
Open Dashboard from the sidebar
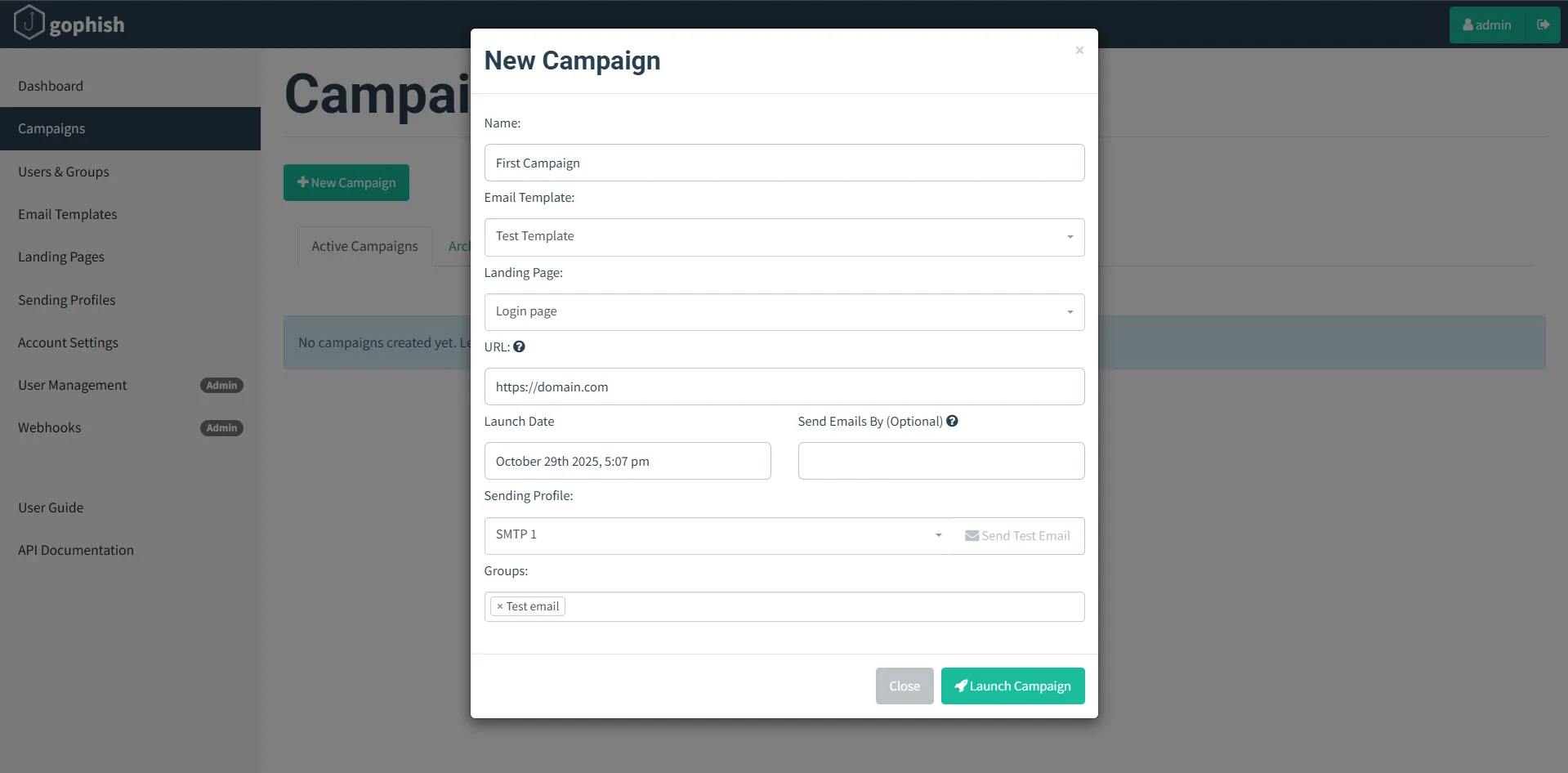pos(51,86)
